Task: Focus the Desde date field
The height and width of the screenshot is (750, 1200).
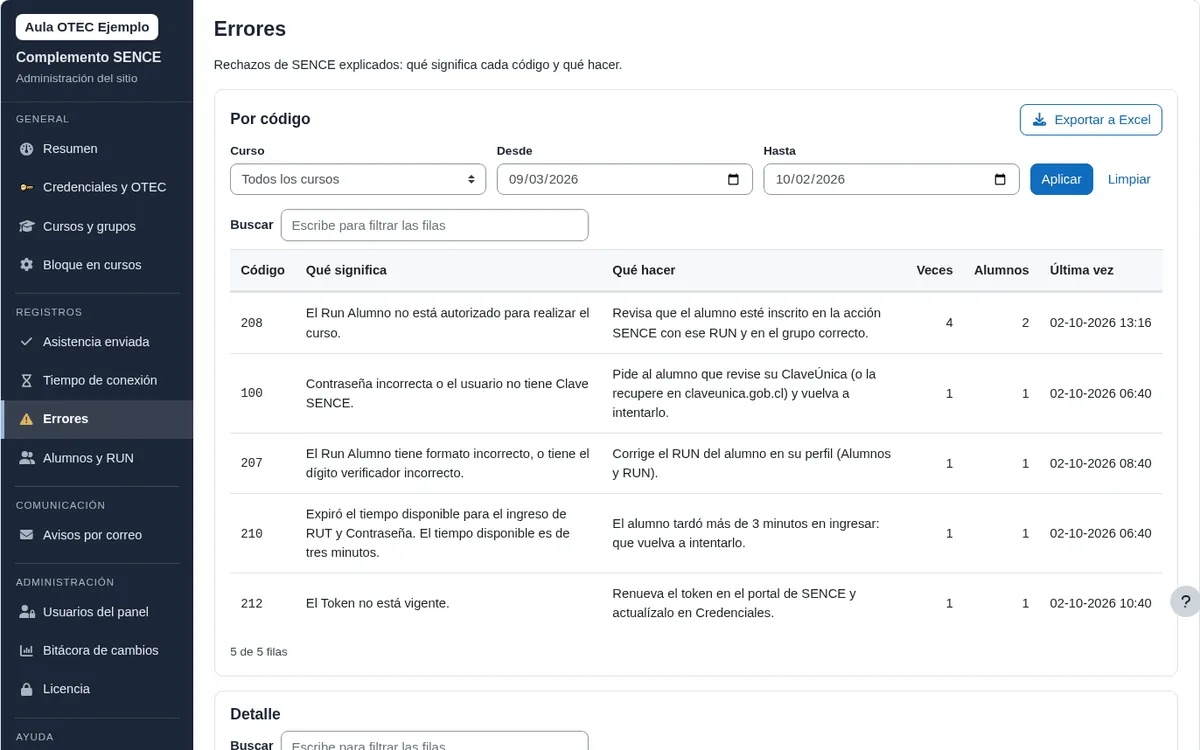Action: (x=625, y=179)
